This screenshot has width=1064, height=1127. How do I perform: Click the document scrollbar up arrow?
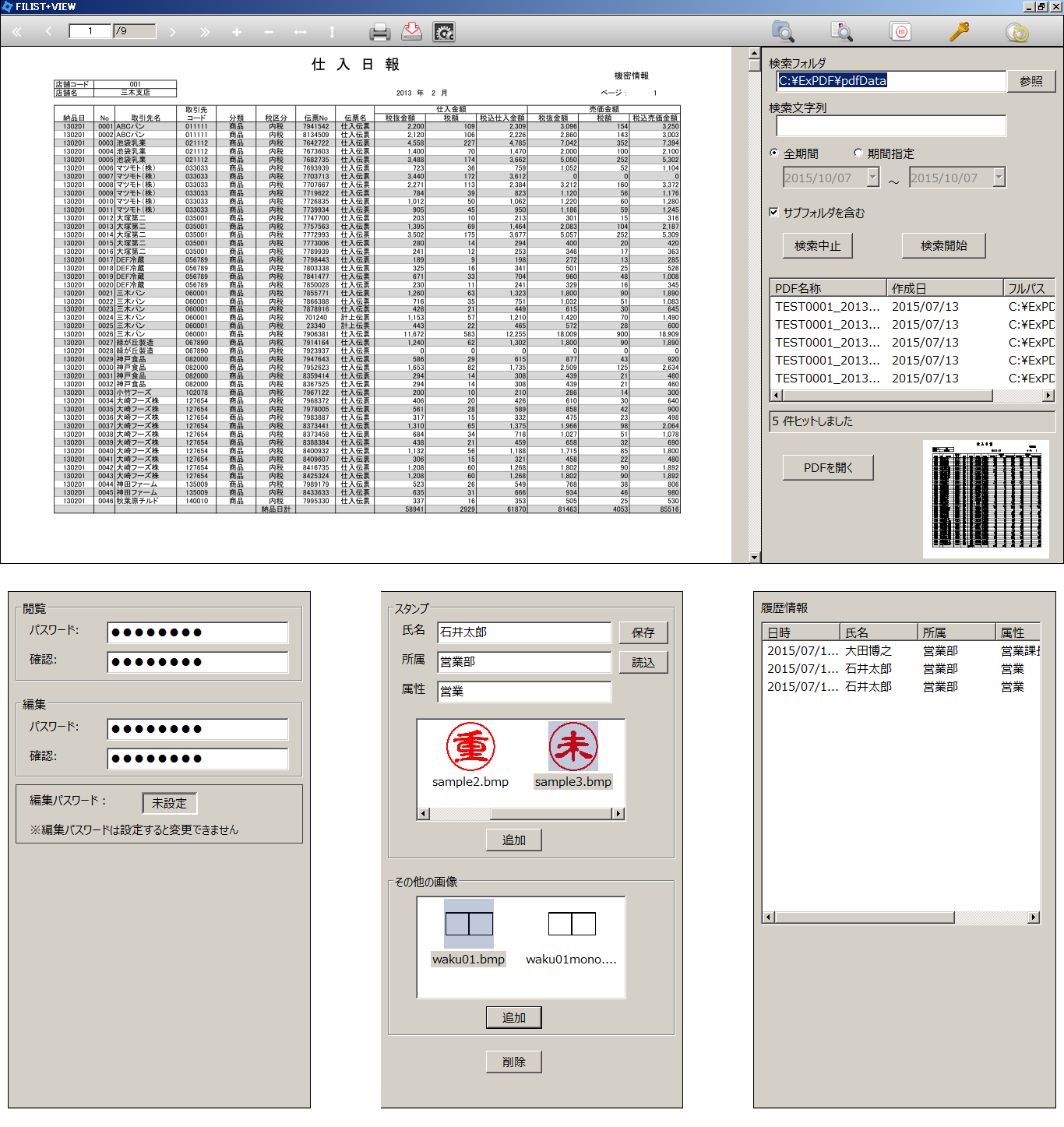pos(754,53)
